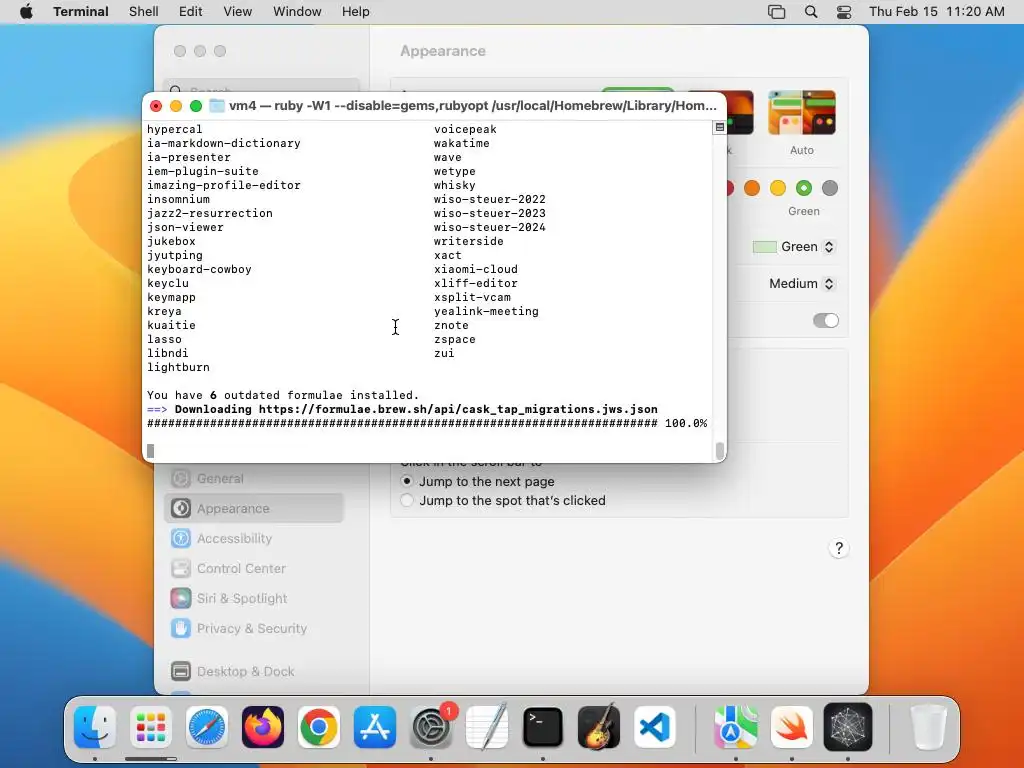Viewport: 1024px width, 768px height.
Task: Launch Swift Playgrounds from the Dock
Action: [x=792, y=727]
